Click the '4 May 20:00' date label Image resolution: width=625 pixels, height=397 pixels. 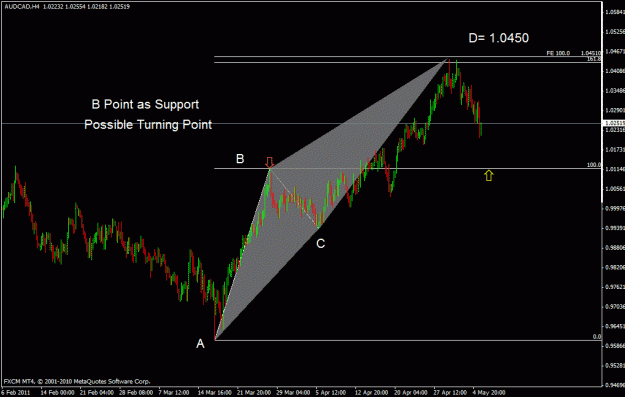point(489,393)
